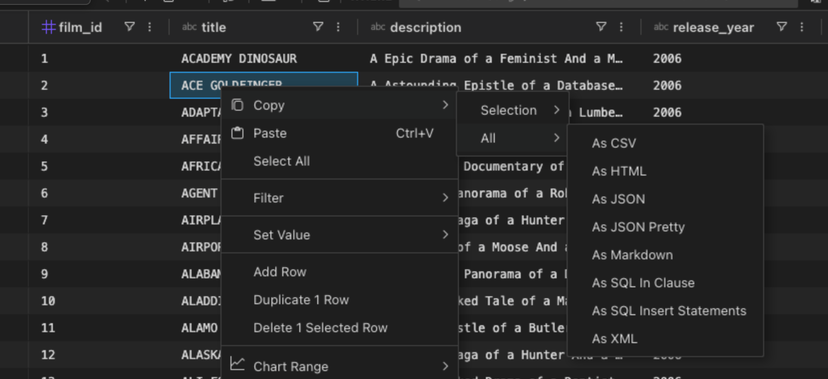The width and height of the screenshot is (828, 379).
Task: Open filter for film_id column
Action: point(129,27)
